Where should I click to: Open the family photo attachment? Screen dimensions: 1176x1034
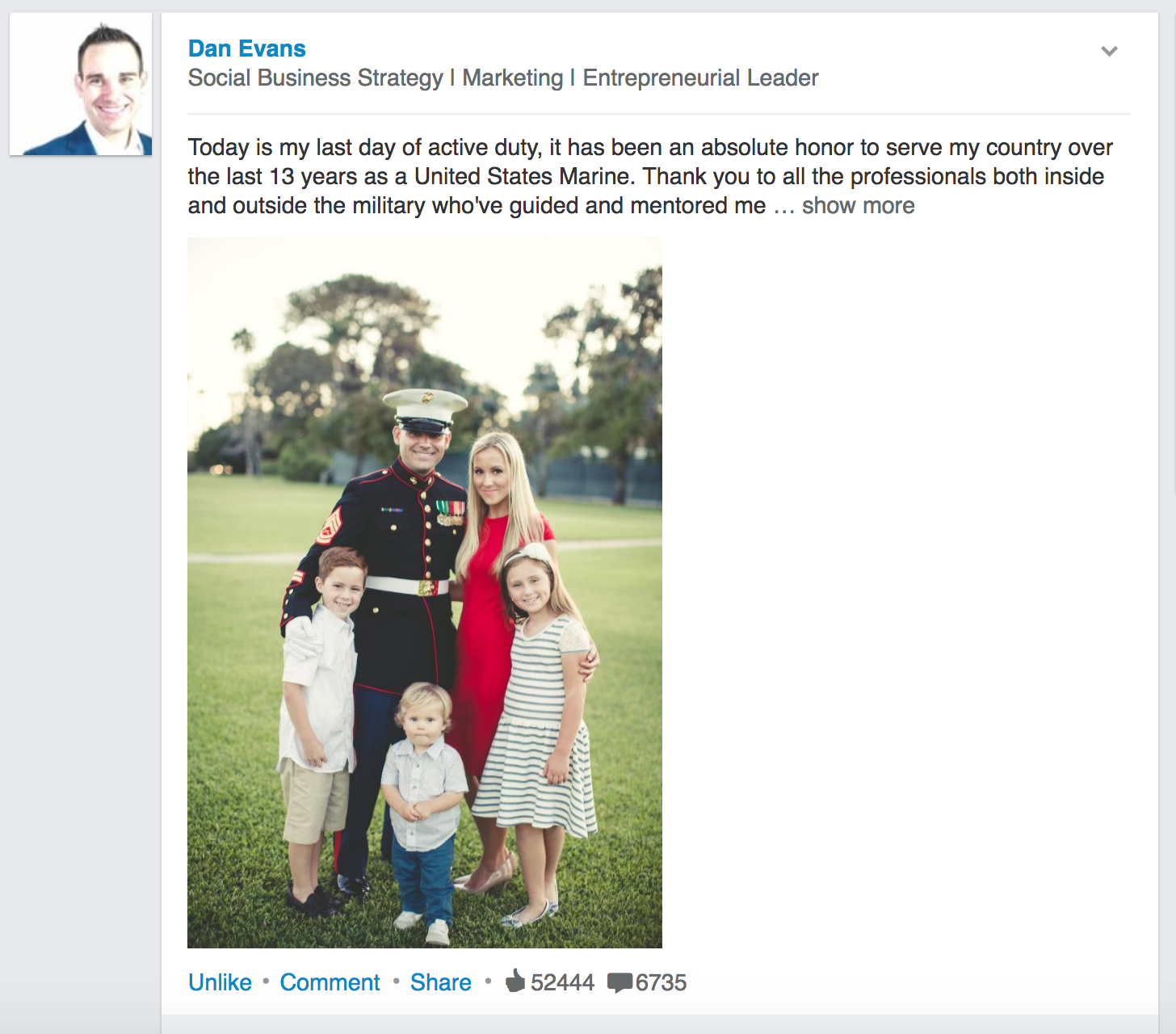click(425, 592)
